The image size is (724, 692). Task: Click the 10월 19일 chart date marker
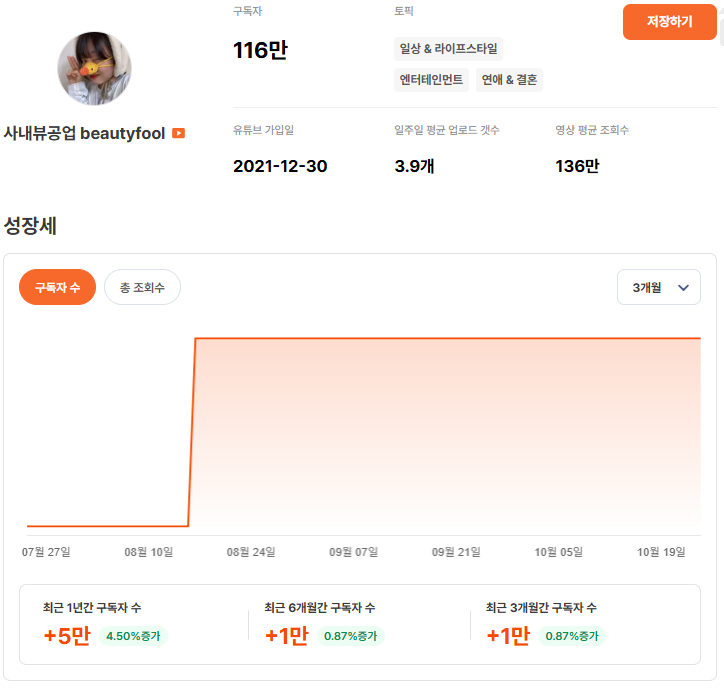point(660,551)
